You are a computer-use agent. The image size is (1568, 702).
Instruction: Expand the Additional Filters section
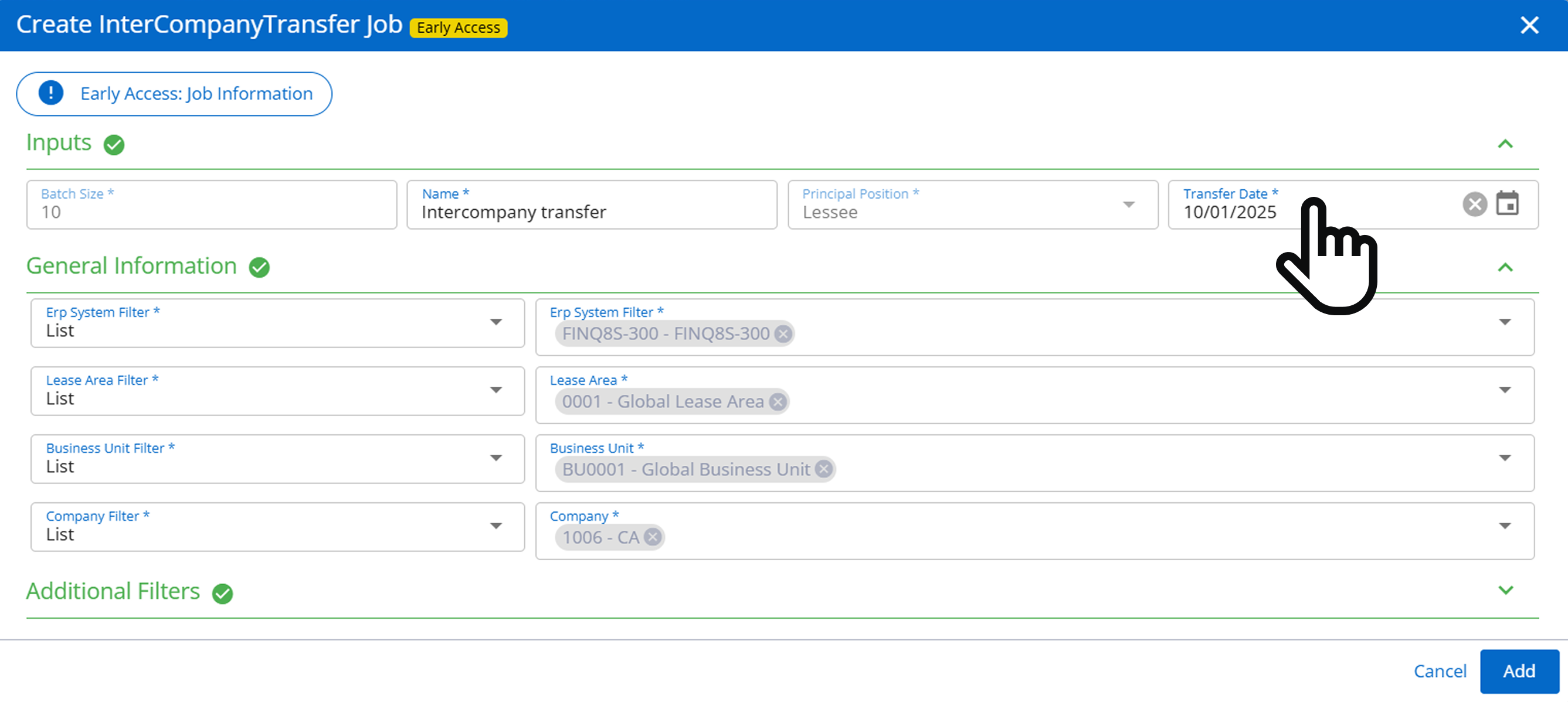click(1505, 590)
